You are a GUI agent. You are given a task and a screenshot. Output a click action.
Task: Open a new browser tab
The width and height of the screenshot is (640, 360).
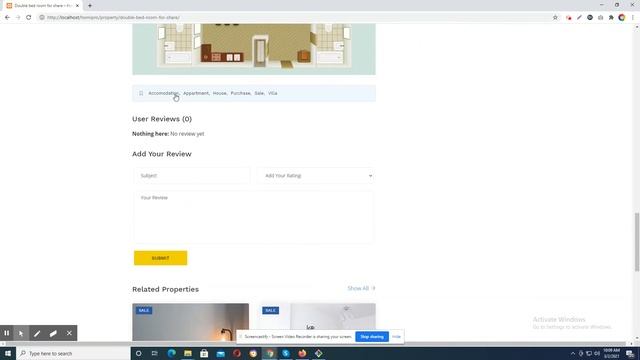[90, 6]
